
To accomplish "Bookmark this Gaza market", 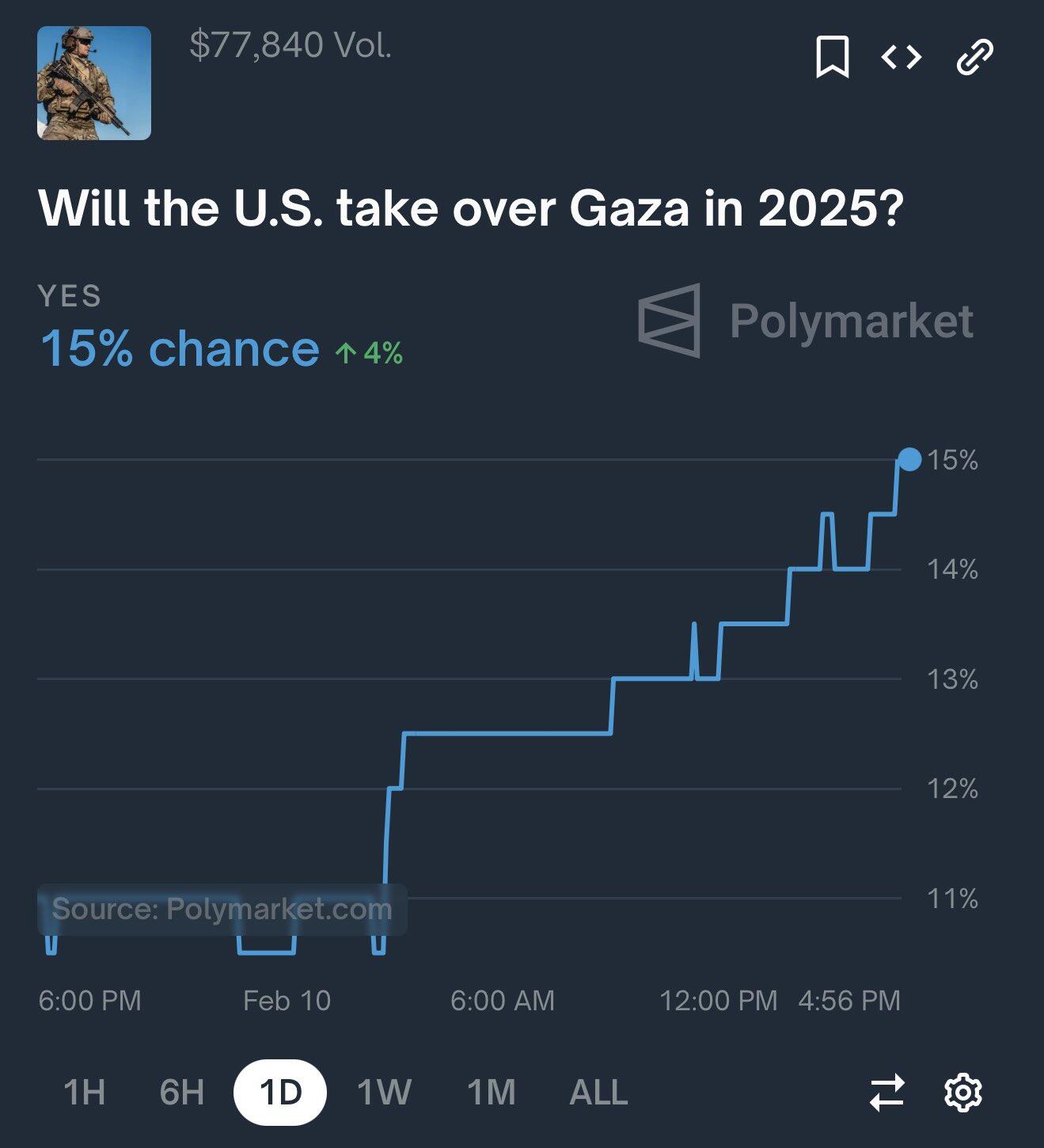I will coord(832,57).
